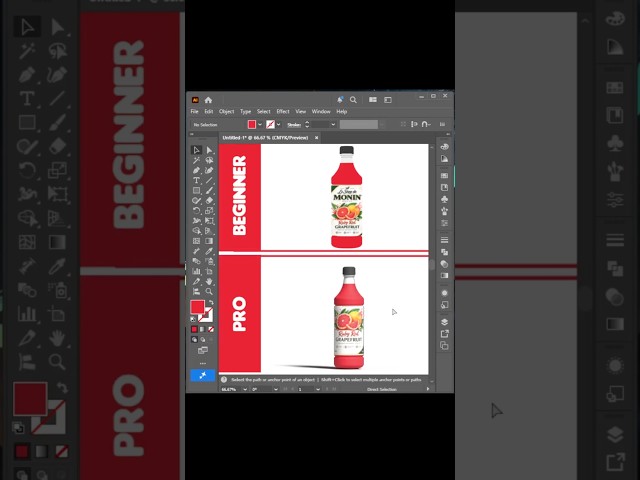Open the Color panel icon

point(444,147)
